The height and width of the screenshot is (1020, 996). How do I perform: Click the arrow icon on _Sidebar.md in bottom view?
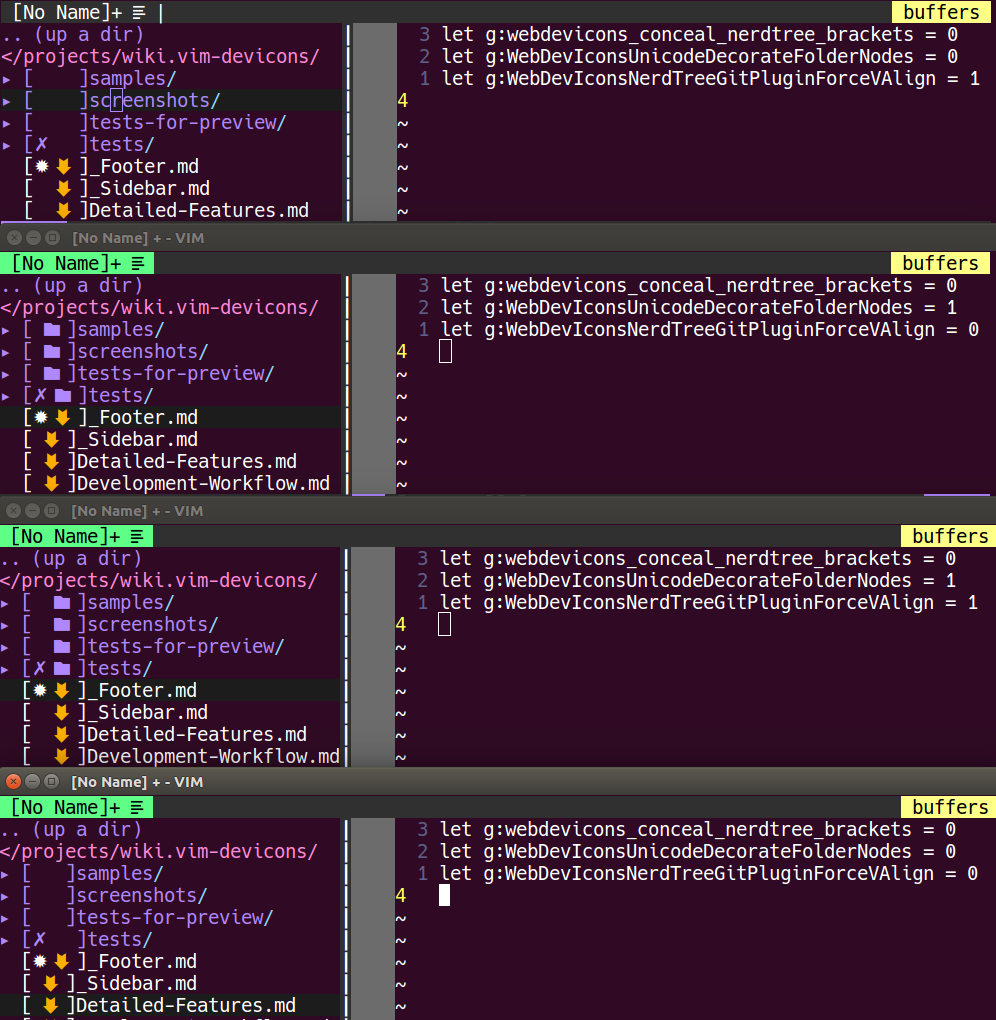point(51,984)
